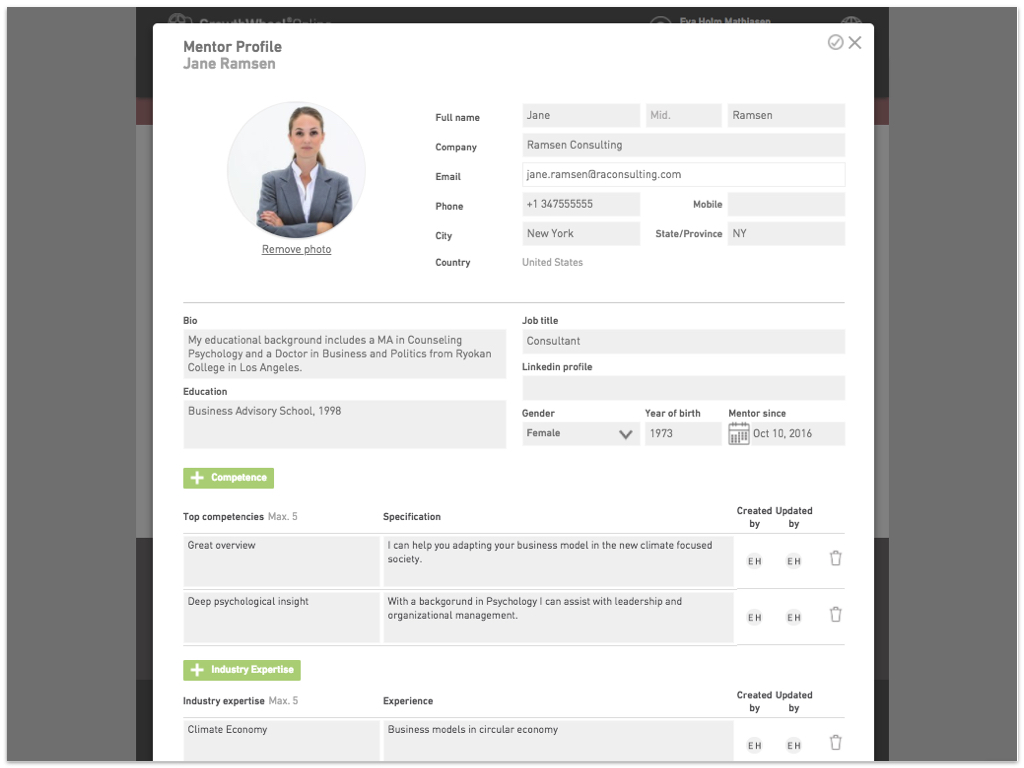Screen dimensions: 1024x768
Task: Delete the Deep psychological insight row
Action: pyautogui.click(x=835, y=615)
